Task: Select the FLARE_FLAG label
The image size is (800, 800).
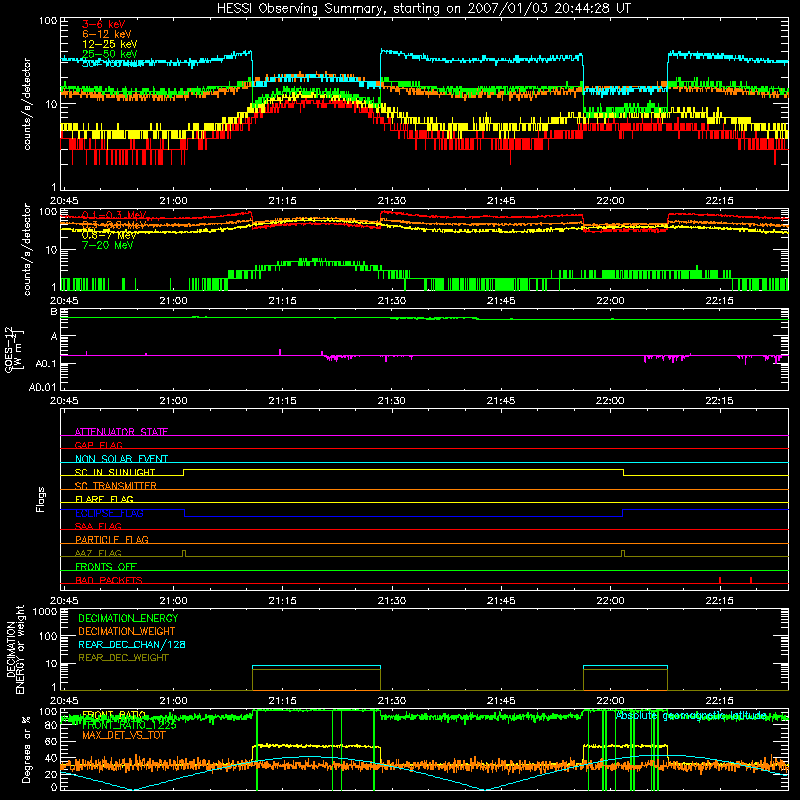Action: tap(104, 499)
